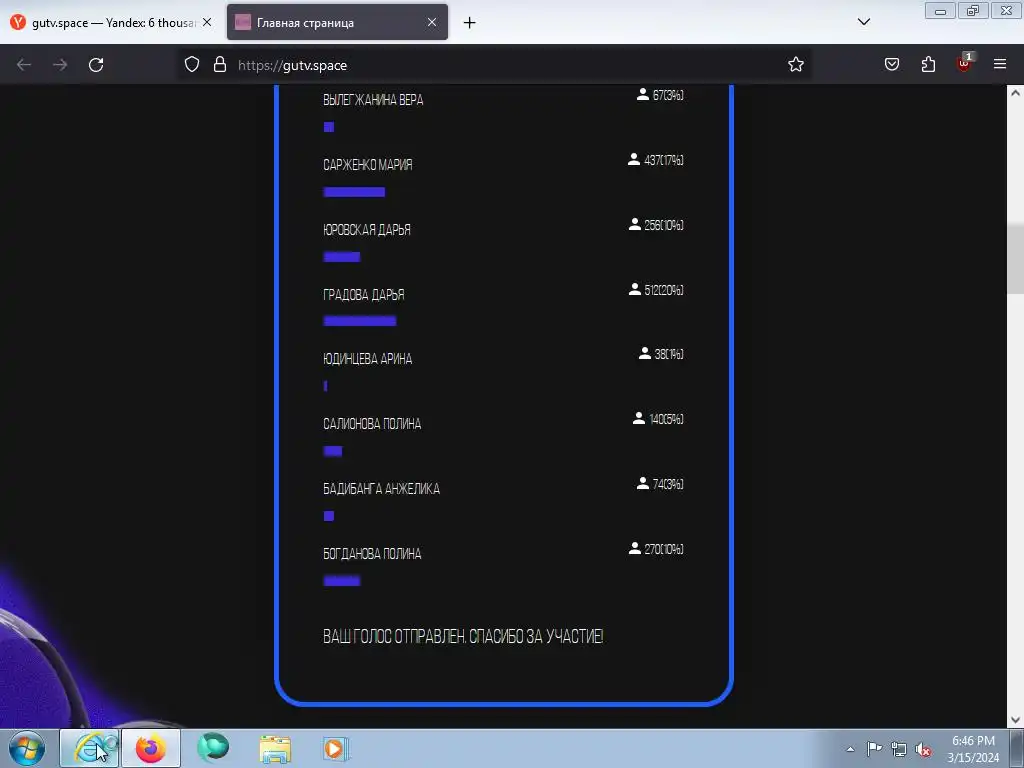
Task: Bookmark this page with the star icon
Action: pyautogui.click(x=795, y=65)
